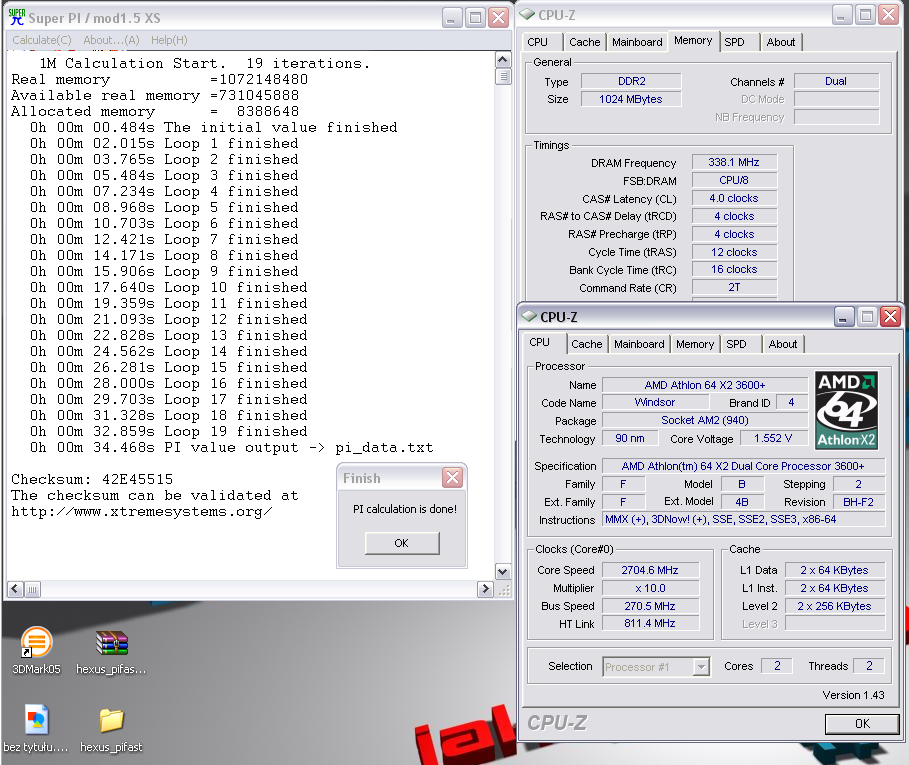This screenshot has width=909, height=765.
Task: Close the Super PI window
Action: [499, 18]
